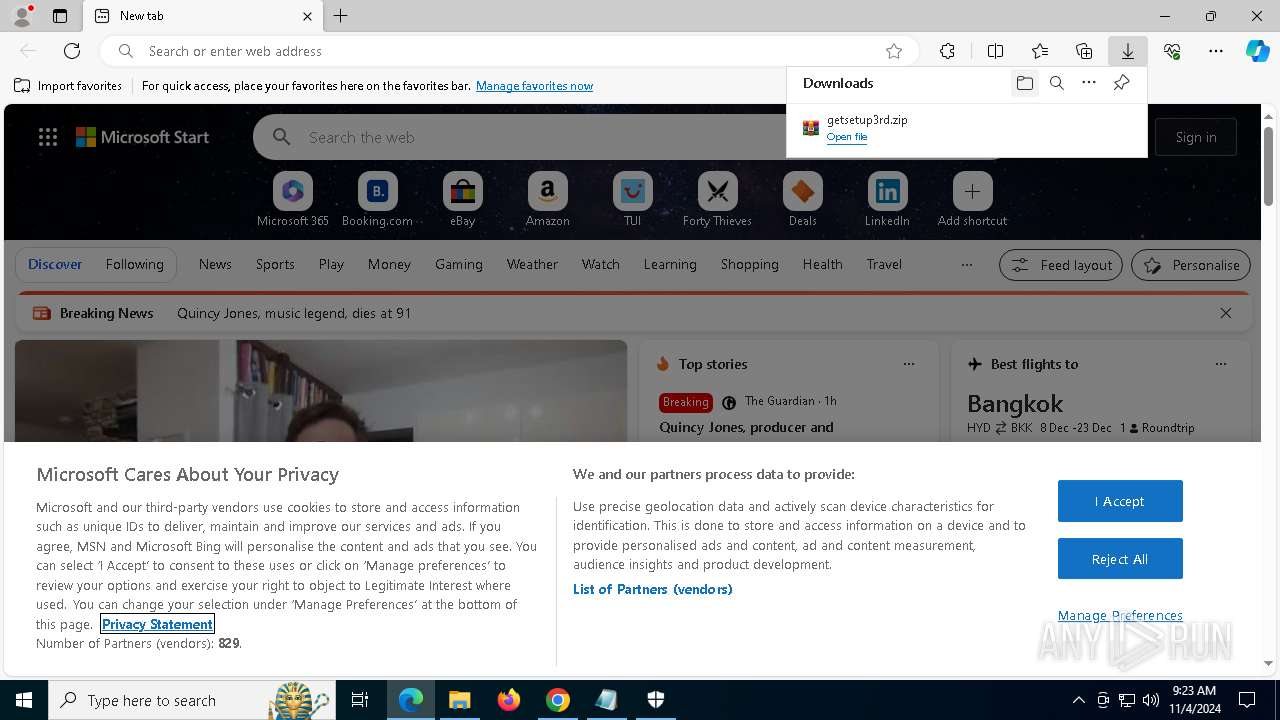Click Open file under getsetup3rd.zip

847,137
